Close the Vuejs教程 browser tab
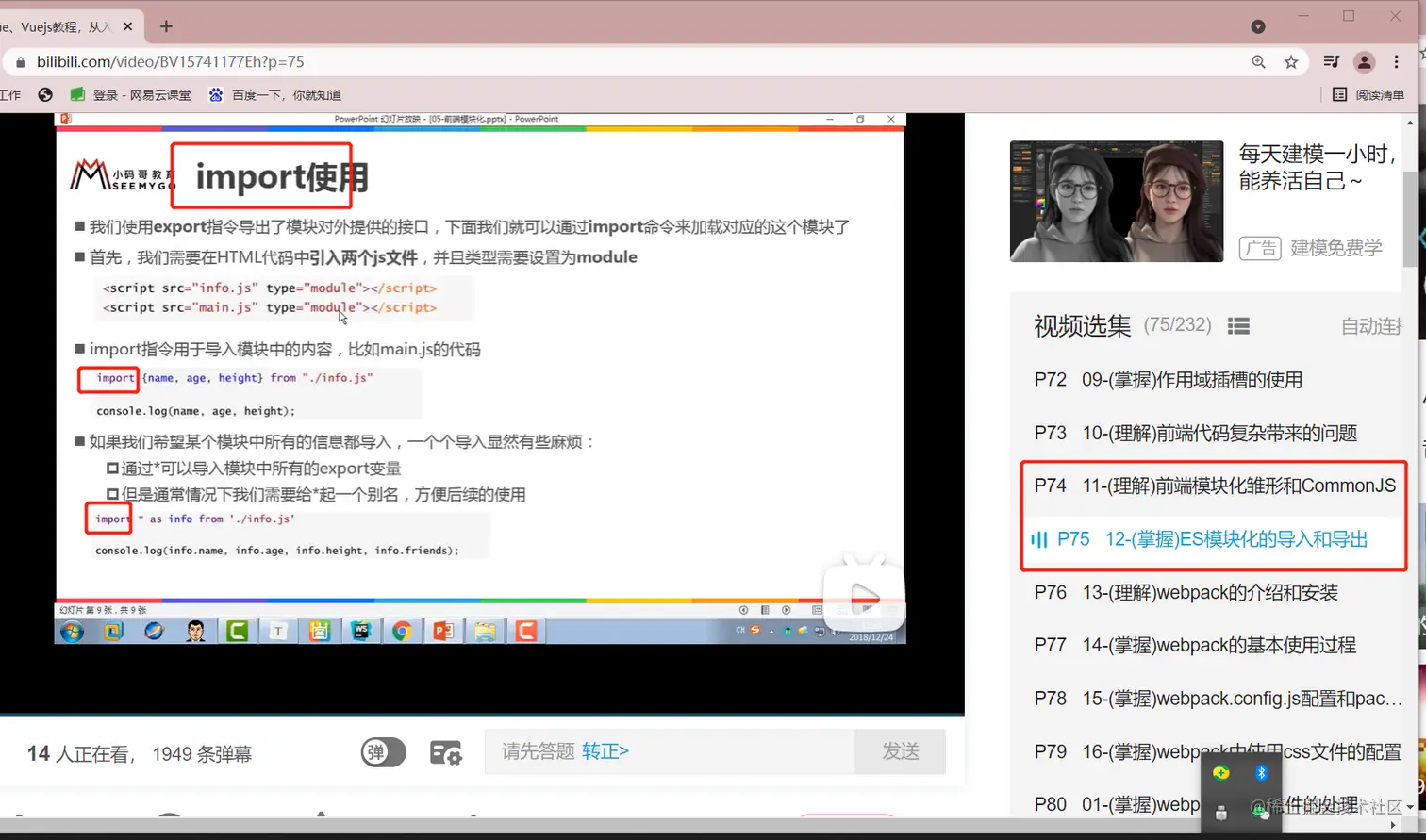 pos(128,26)
